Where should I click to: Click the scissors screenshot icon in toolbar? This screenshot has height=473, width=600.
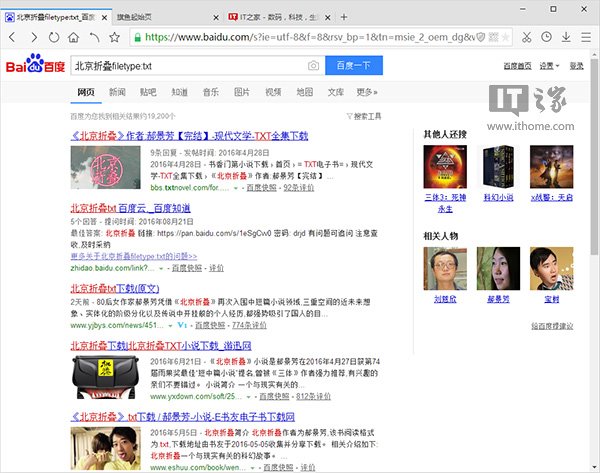527,37
